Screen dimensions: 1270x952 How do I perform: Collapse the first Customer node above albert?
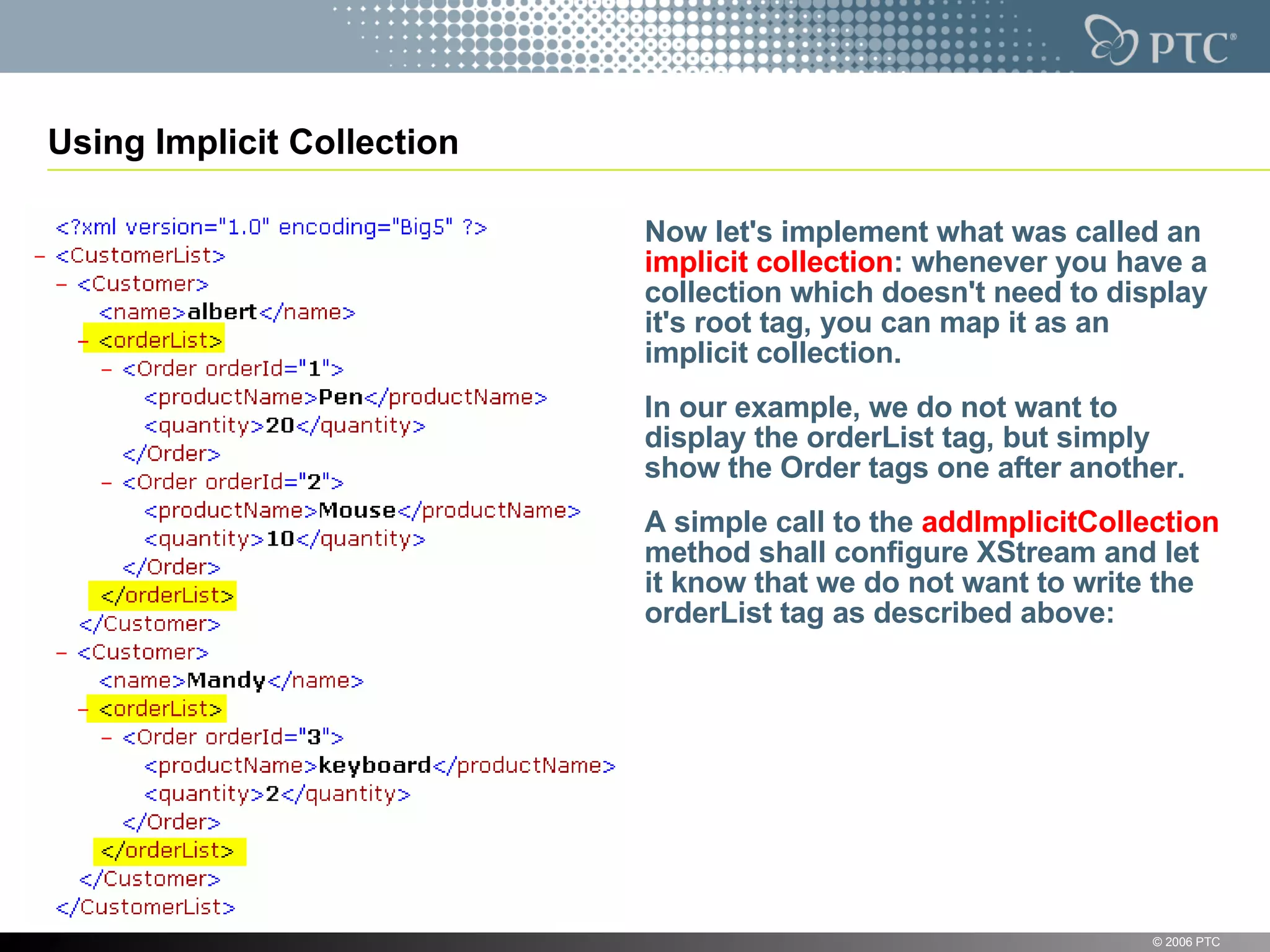[61, 284]
